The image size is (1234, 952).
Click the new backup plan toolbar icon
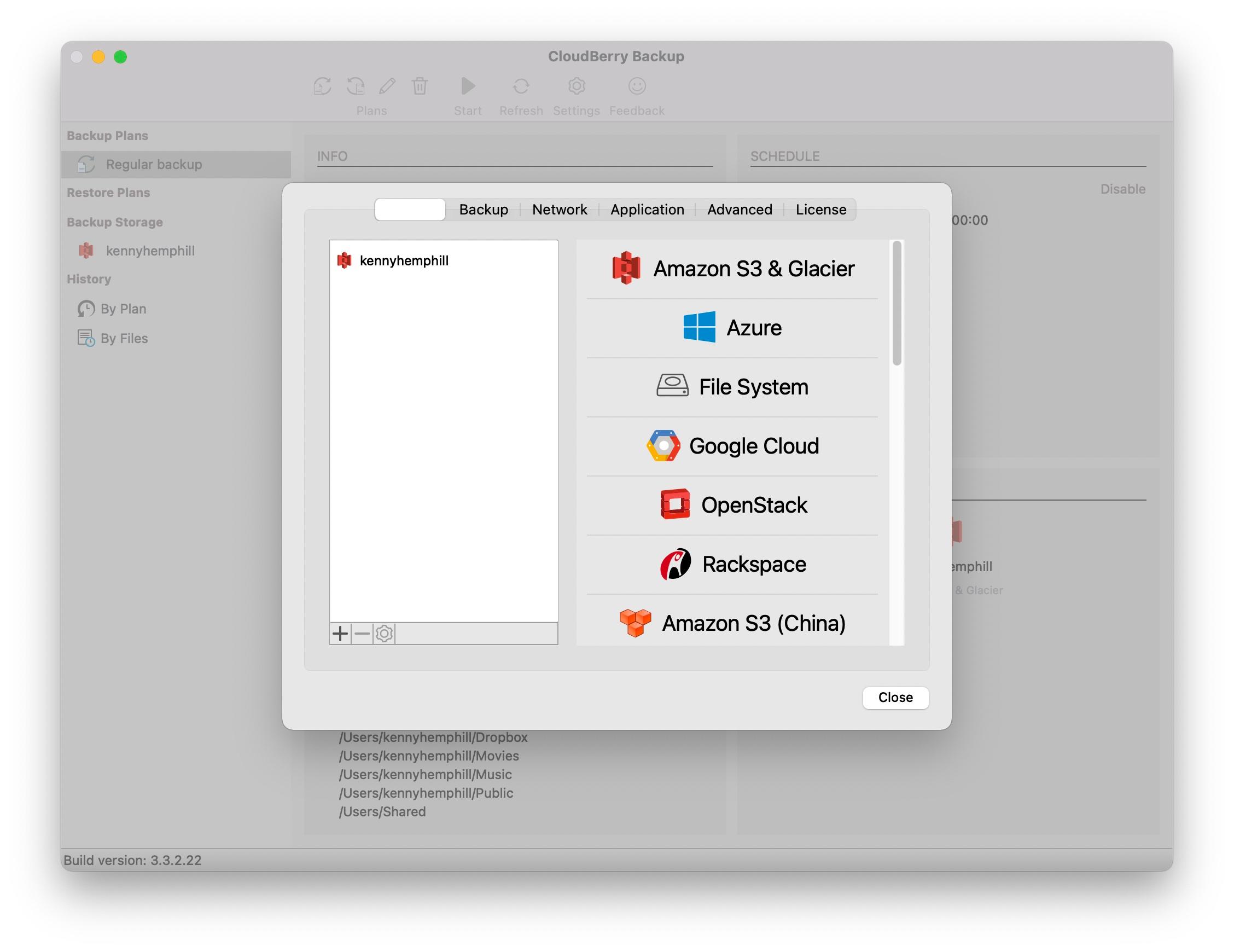click(x=322, y=86)
